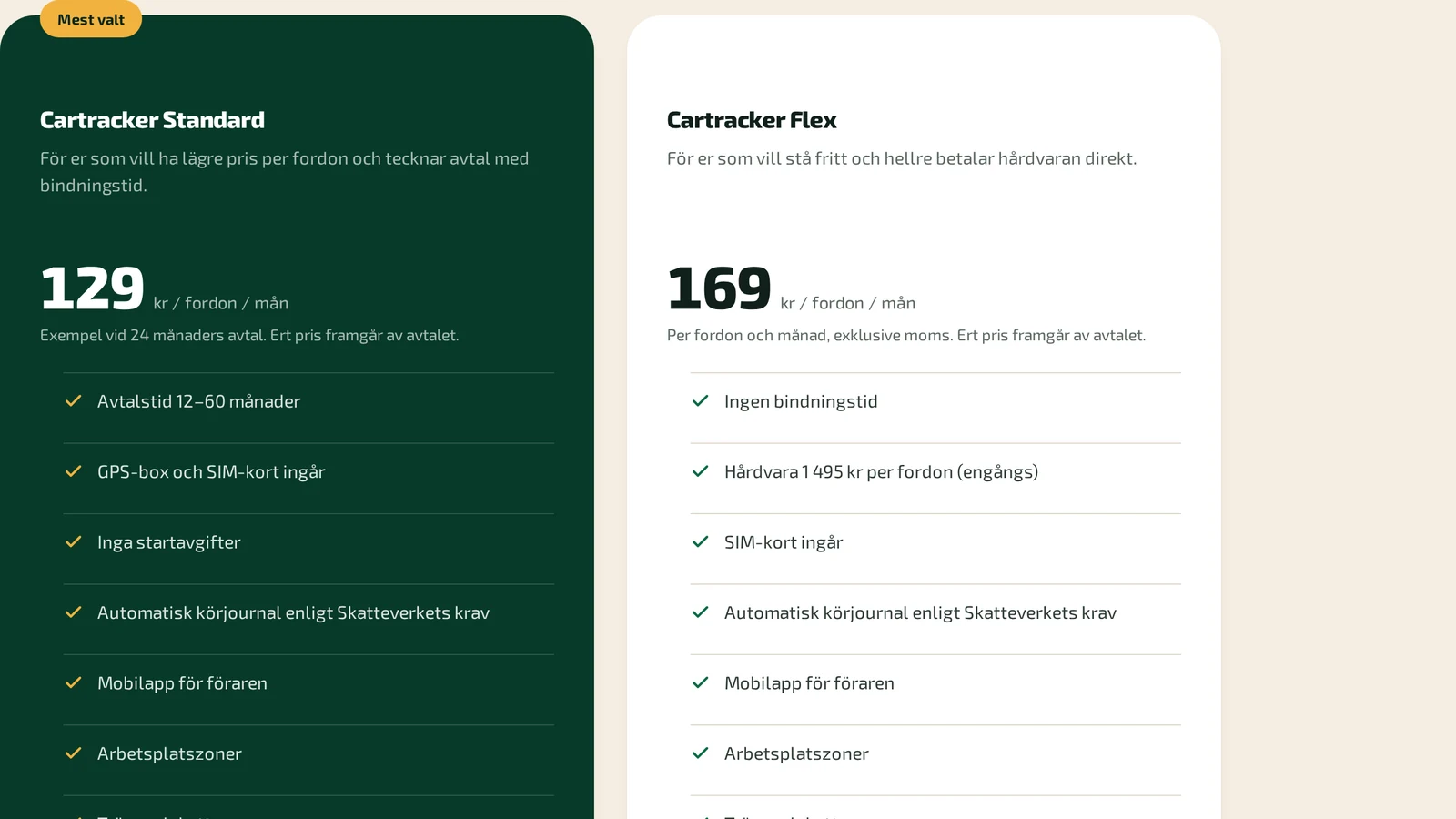Viewport: 1456px width, 819px height.
Task: Click Flex's 'Arbetsplatszoner' text
Action: [x=796, y=754]
